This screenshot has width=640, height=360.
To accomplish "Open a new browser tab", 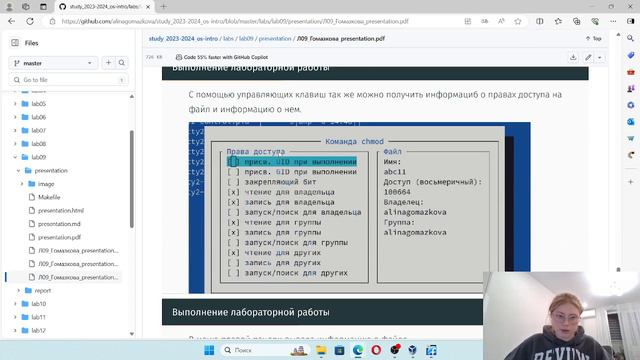I will click(x=163, y=7).
